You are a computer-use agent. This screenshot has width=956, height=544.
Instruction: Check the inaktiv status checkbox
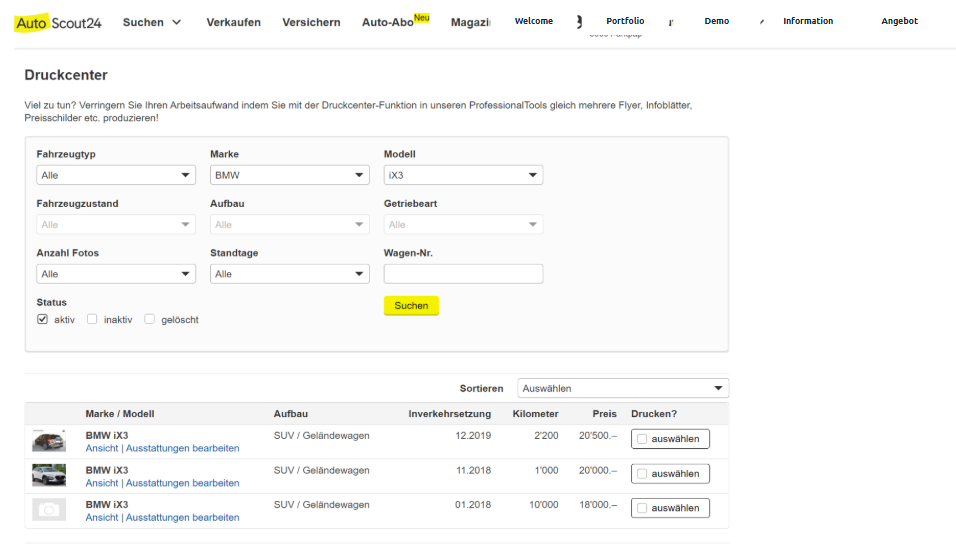coord(92,319)
